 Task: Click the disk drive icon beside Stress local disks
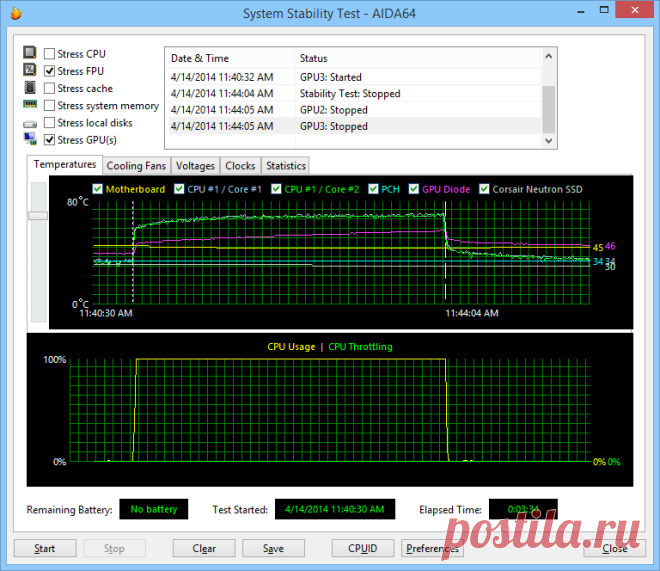pyautogui.click(x=30, y=124)
